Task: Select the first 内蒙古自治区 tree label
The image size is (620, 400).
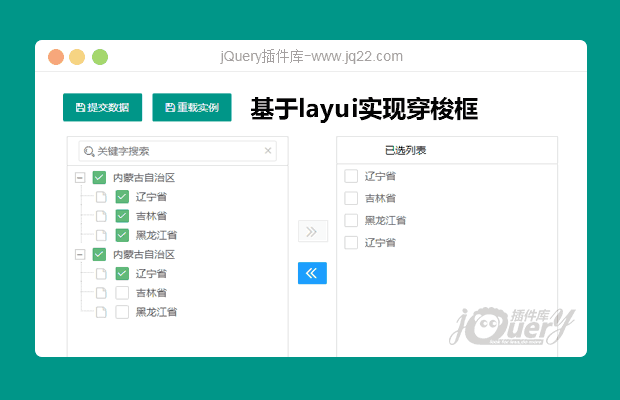Action: pos(144,177)
